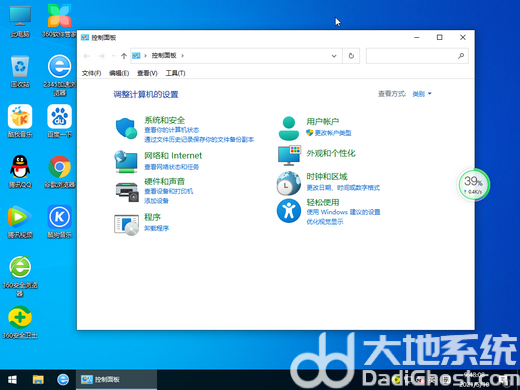520x390 pixels.
Task: Select the Google Chrome desktop icon
Action: tap(59, 171)
